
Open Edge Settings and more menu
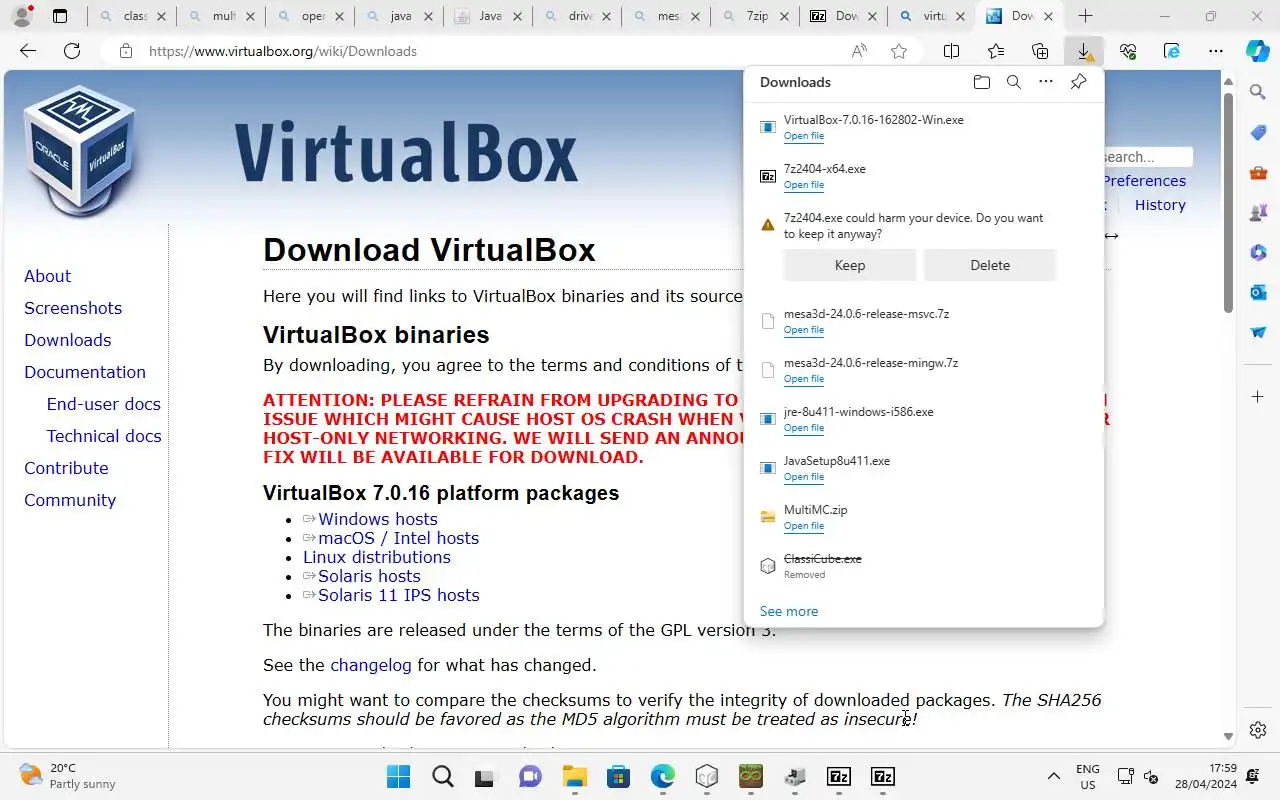click(x=1216, y=51)
